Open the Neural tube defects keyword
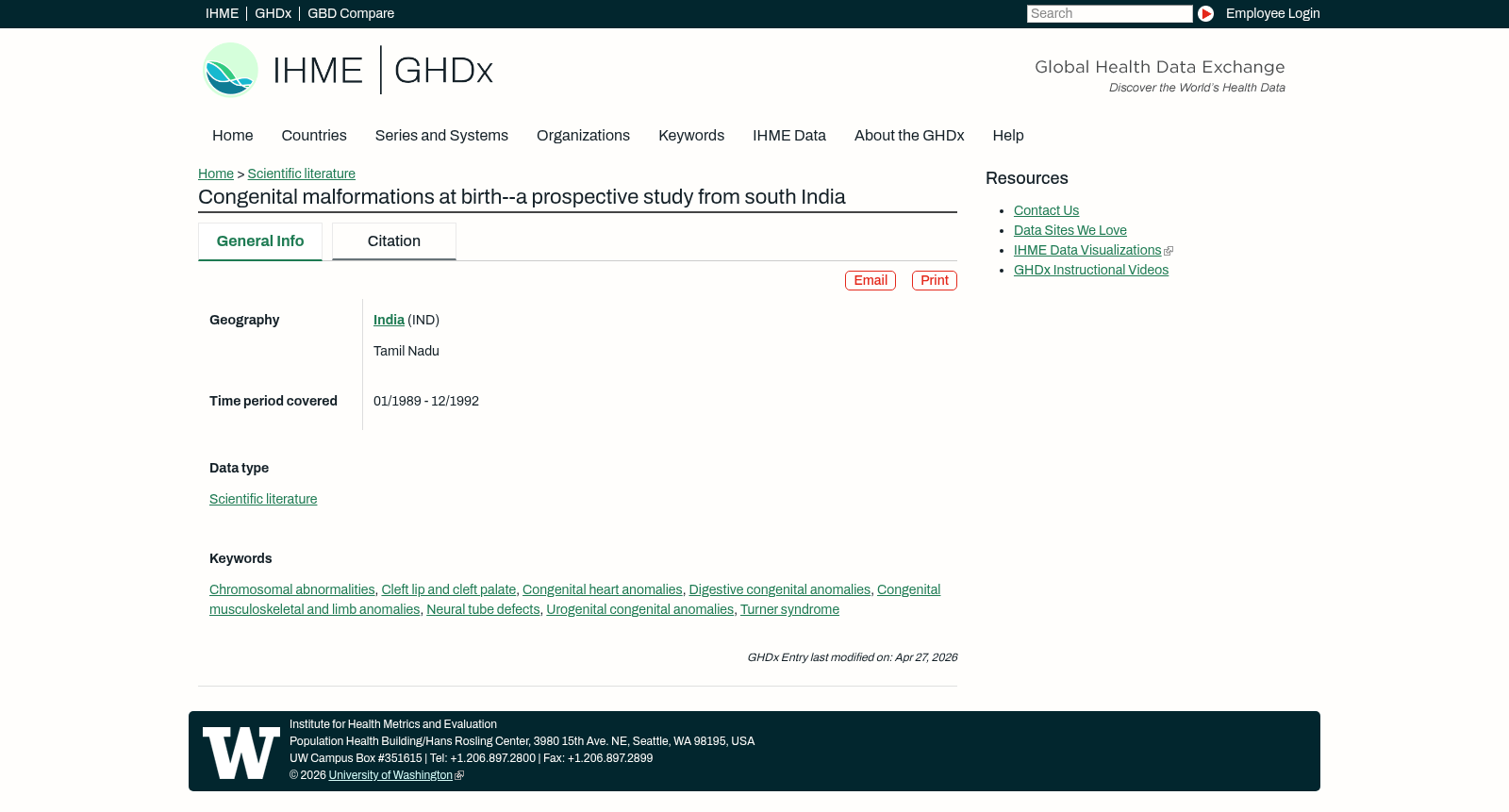 (483, 609)
